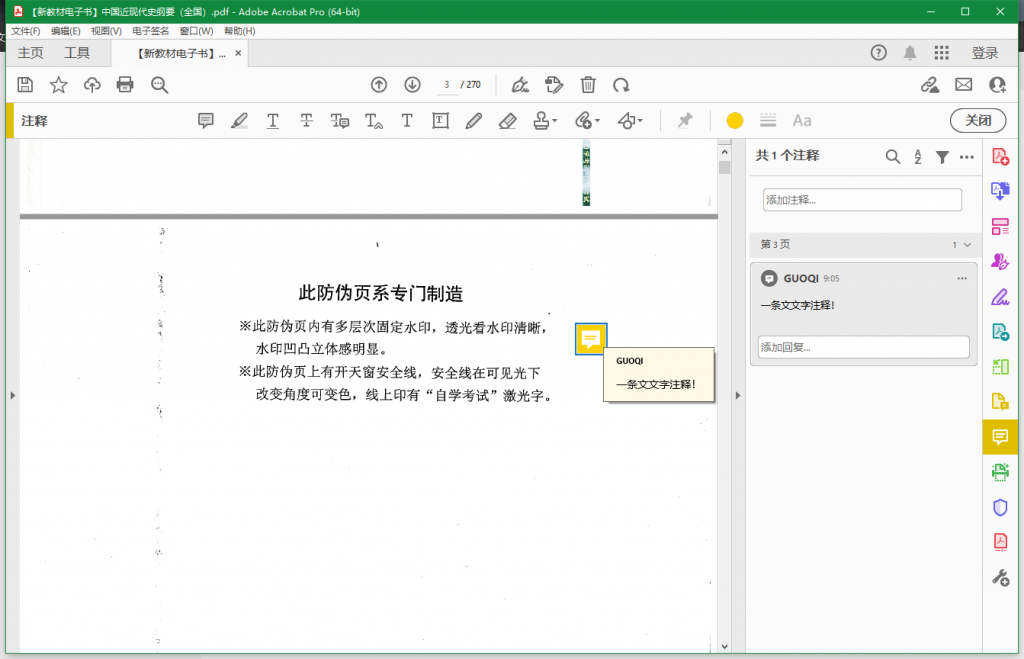Open the filter comments funnel icon
Screen dimensions: 1024x659
(x=942, y=157)
